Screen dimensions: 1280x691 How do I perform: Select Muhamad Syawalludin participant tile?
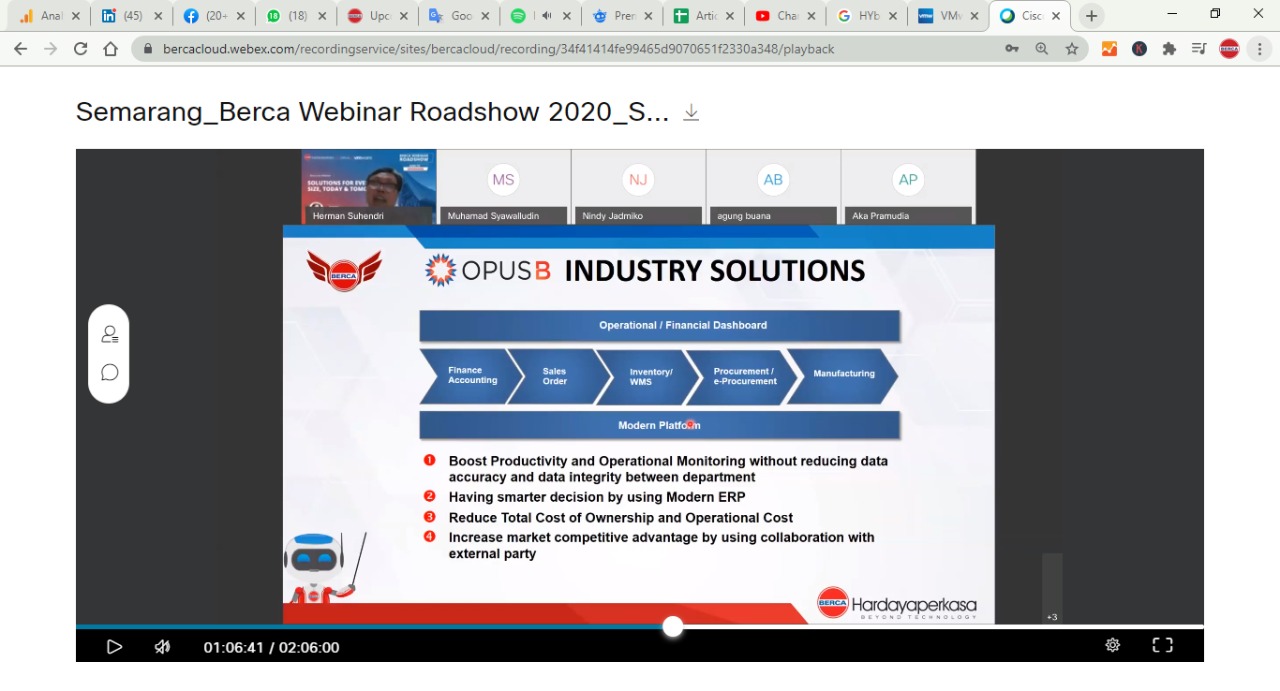503,186
